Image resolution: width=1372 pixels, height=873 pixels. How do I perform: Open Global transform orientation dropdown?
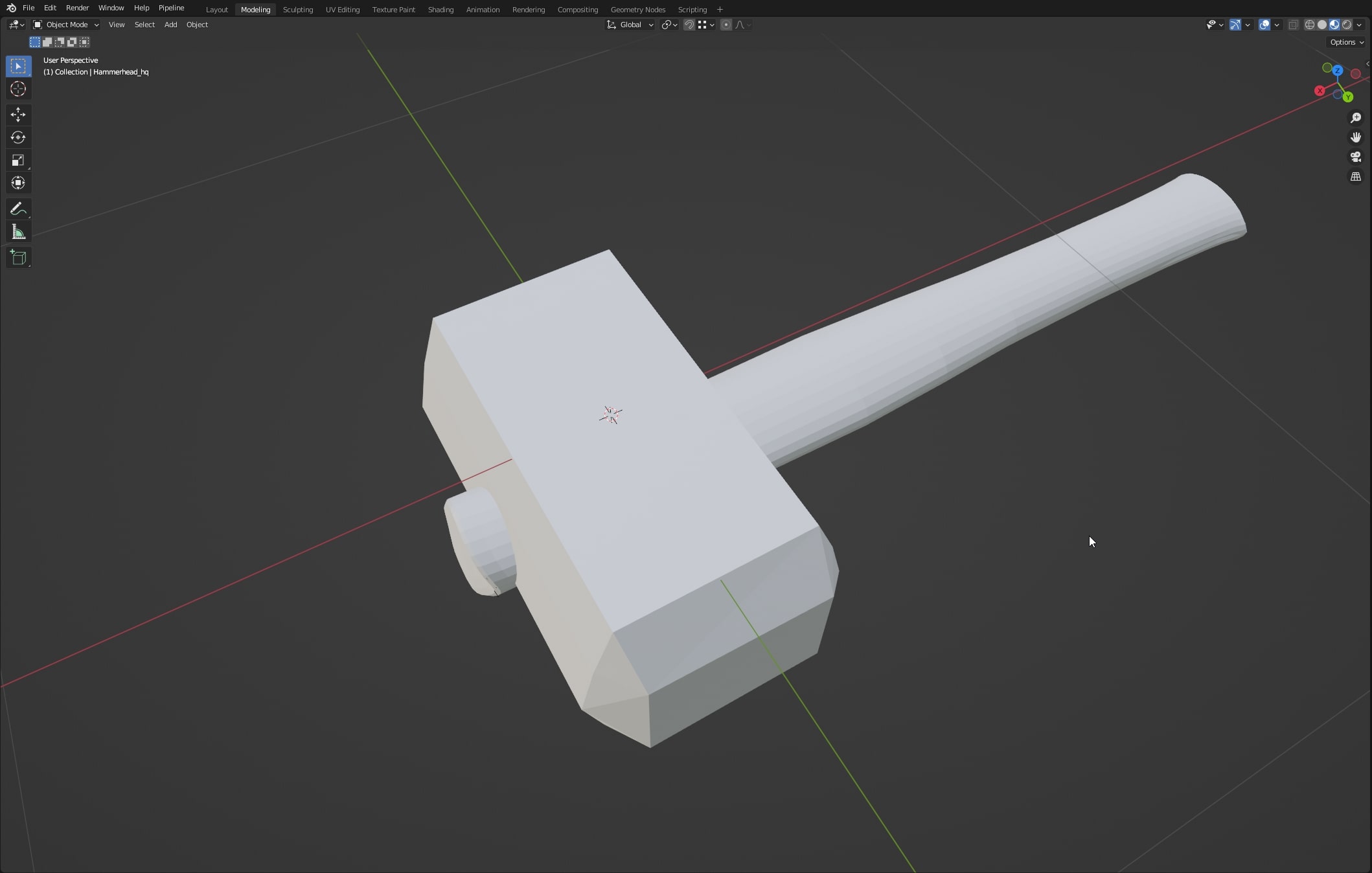630,25
